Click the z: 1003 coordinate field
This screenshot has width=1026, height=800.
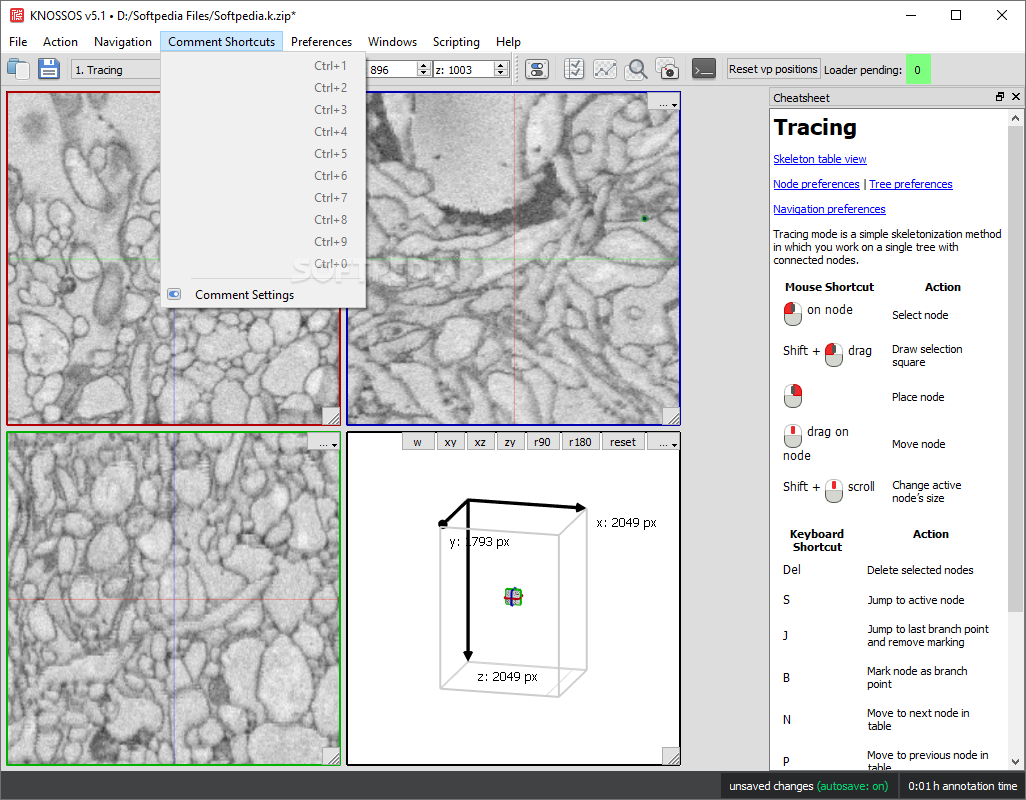click(465, 69)
